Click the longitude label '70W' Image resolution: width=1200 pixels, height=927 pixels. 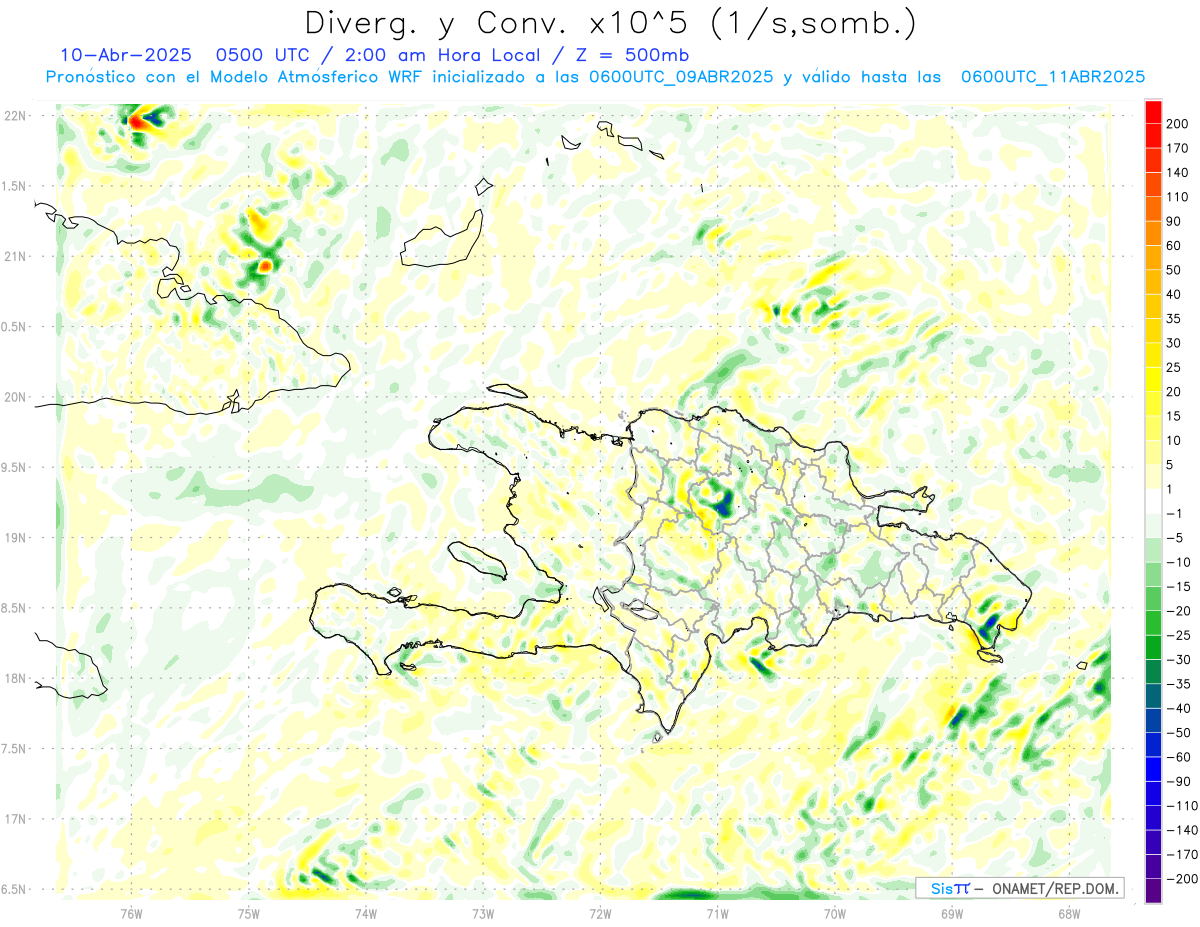[x=834, y=914]
